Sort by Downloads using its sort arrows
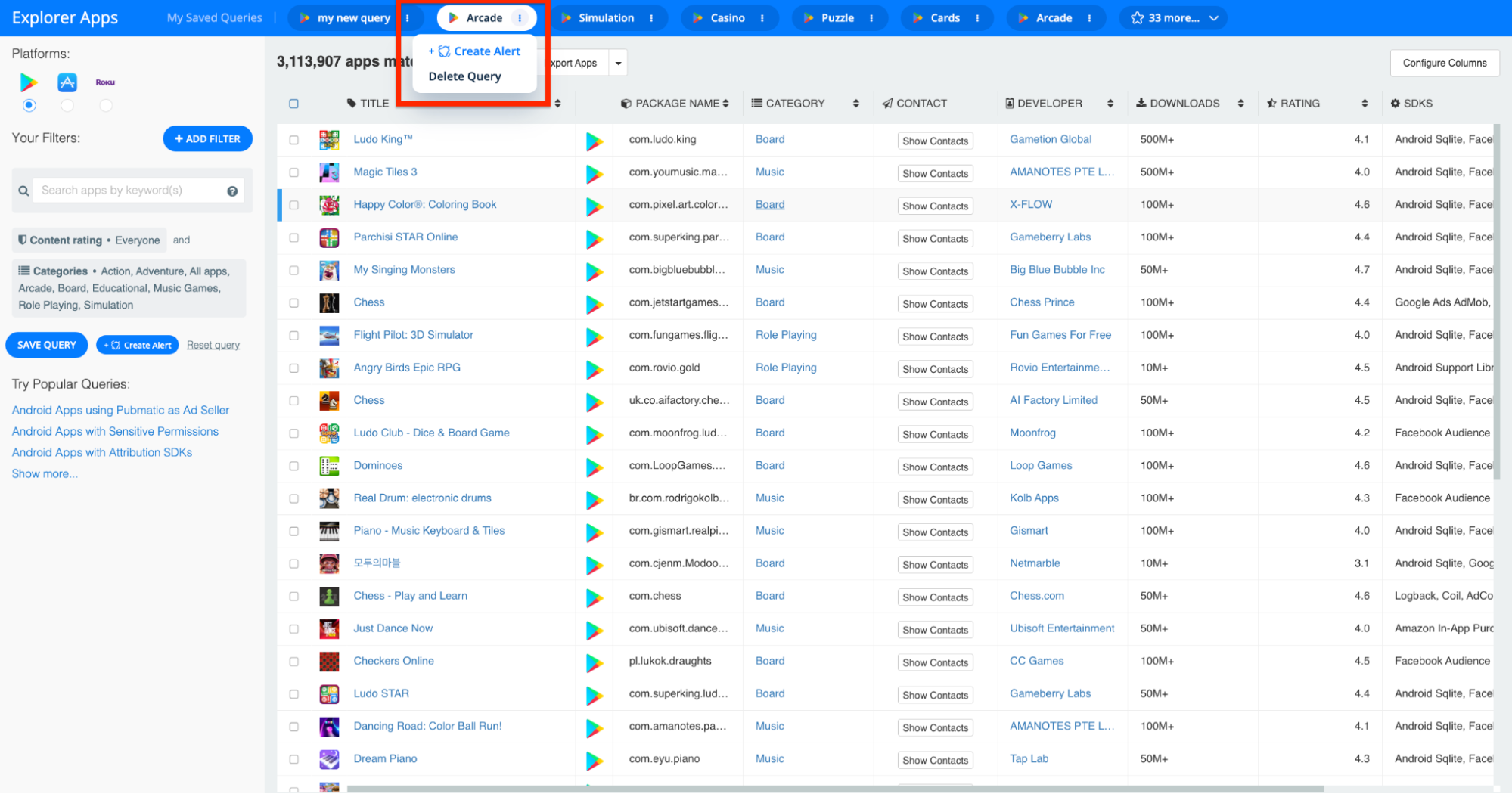The width and height of the screenshot is (1512, 794). [x=1240, y=104]
